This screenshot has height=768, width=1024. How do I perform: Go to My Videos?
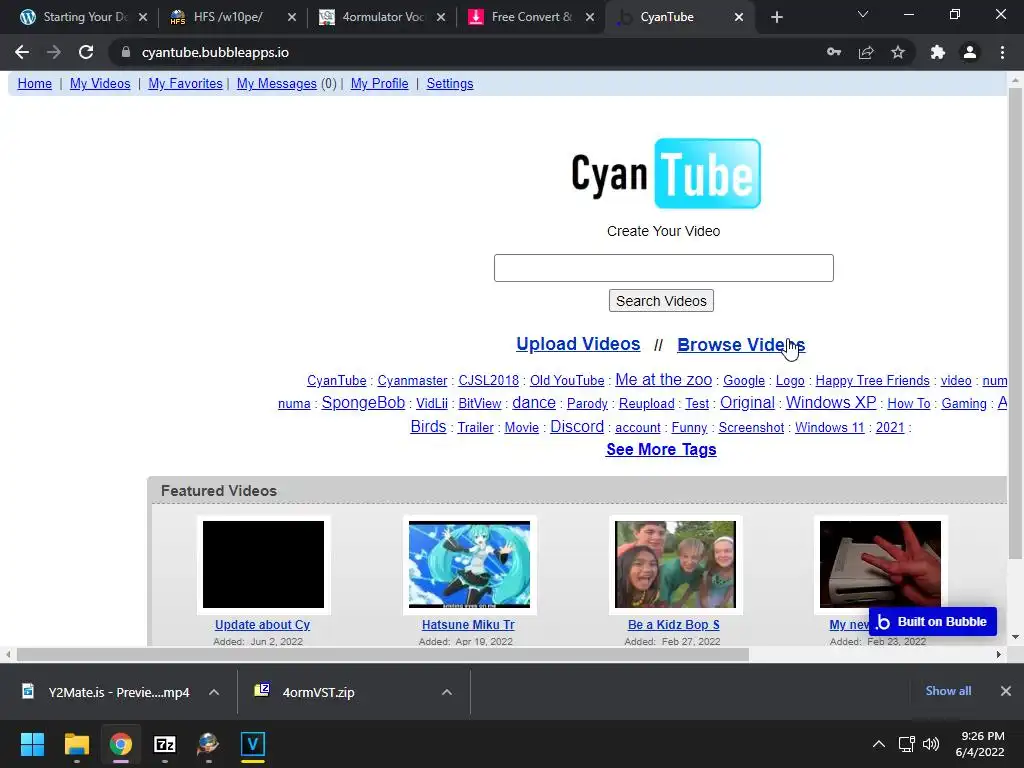[x=100, y=84]
